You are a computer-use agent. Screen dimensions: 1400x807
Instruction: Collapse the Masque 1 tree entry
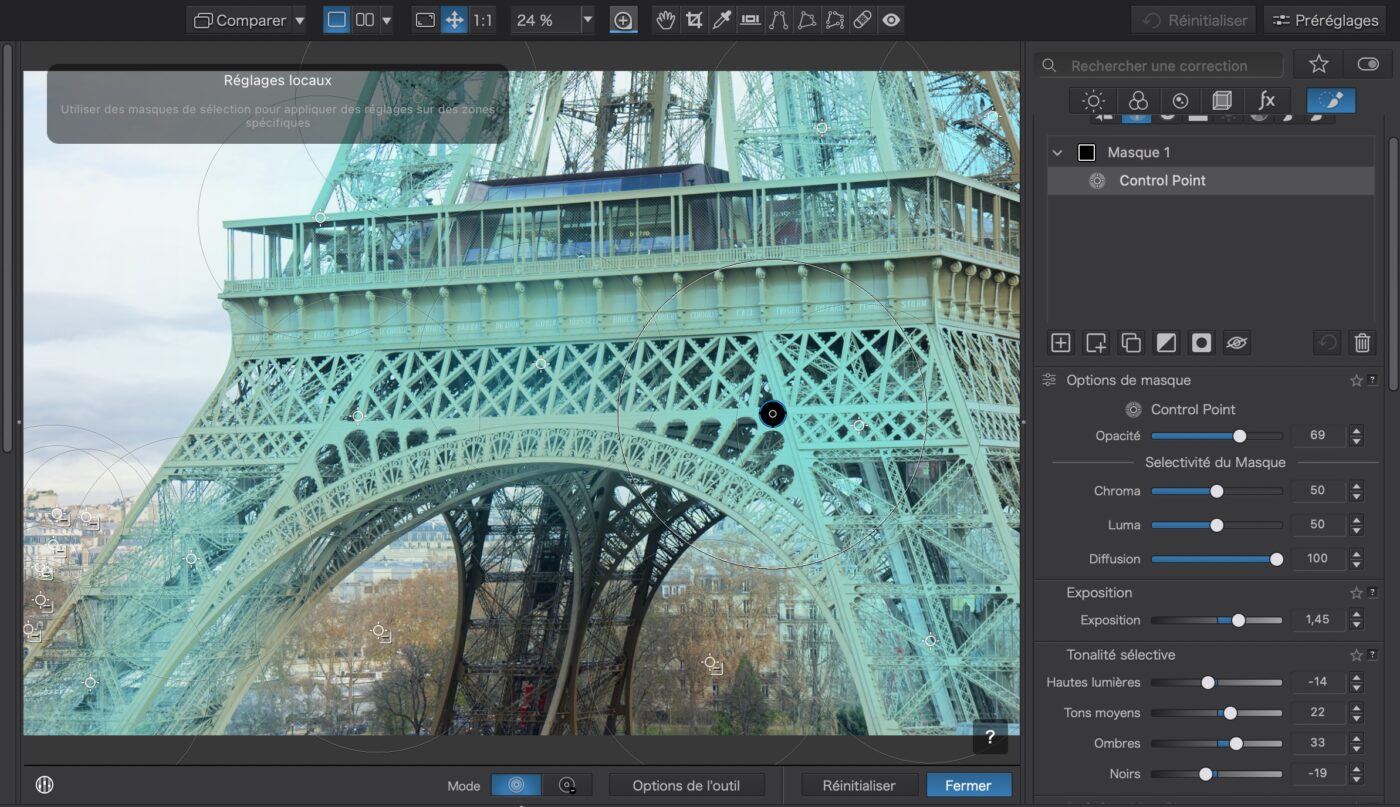tap(1057, 153)
